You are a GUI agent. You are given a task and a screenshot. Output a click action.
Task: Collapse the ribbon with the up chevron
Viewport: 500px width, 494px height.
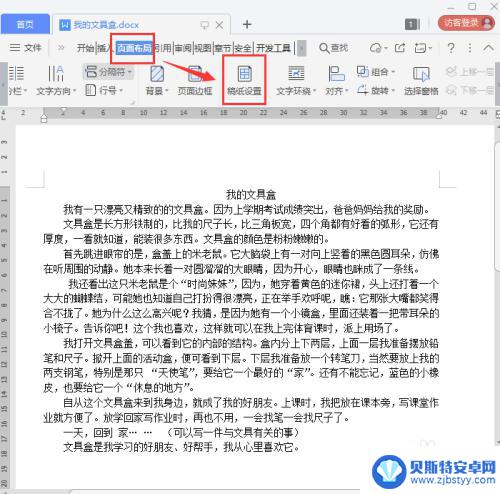coord(488,48)
